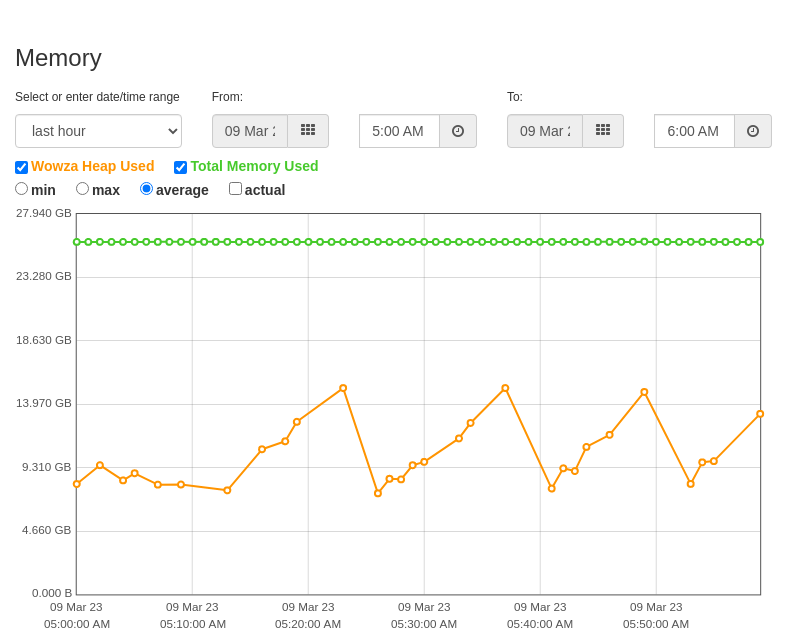Open the From date calendar picker icon
This screenshot has width=787, height=634.
pos(308,131)
